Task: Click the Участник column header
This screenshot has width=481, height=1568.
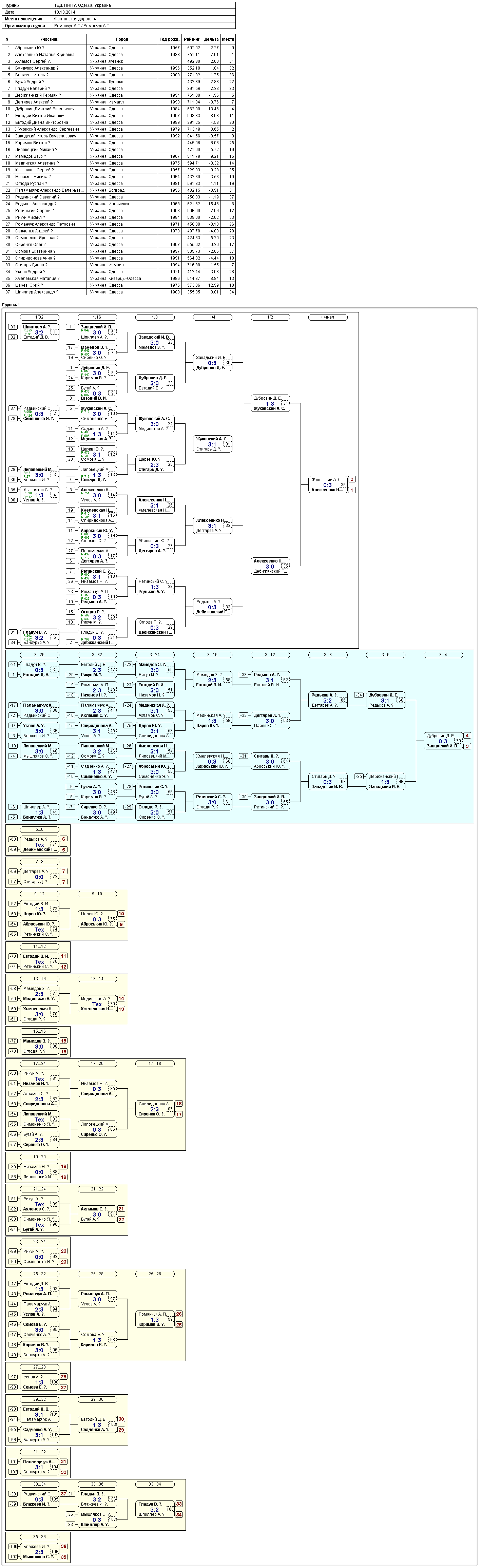Action: point(49,39)
